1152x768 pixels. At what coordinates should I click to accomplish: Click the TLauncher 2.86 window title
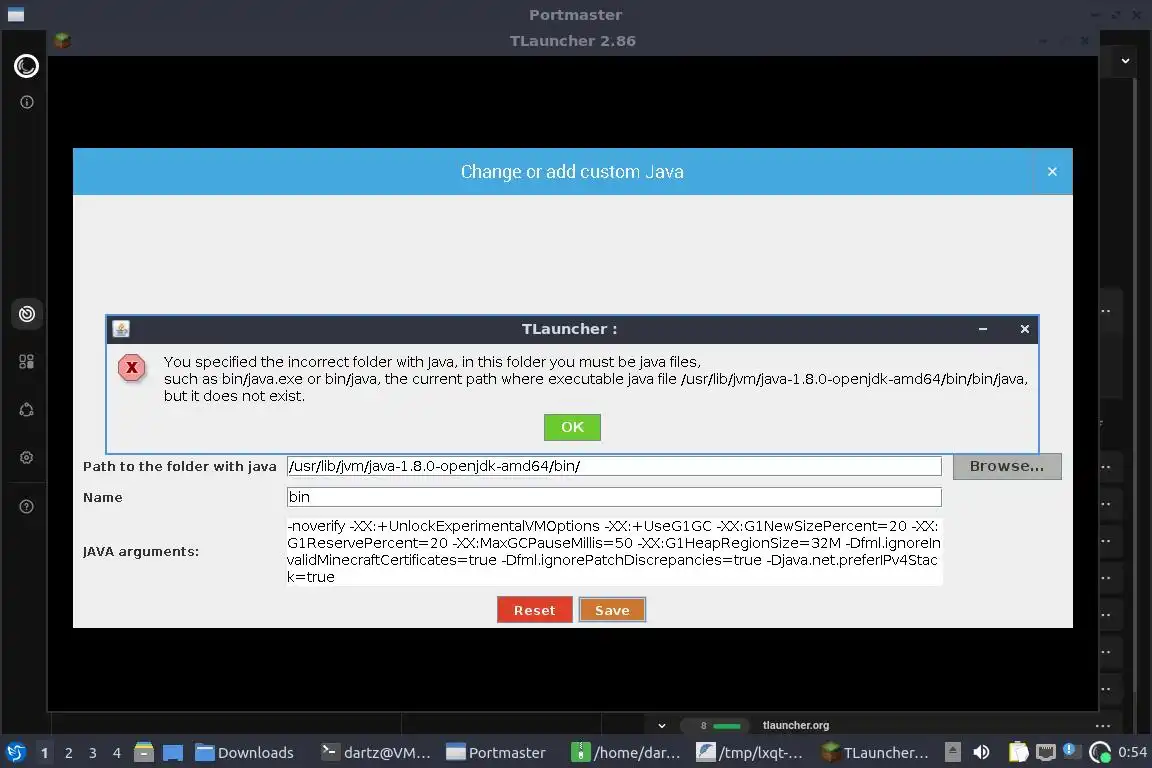point(573,40)
